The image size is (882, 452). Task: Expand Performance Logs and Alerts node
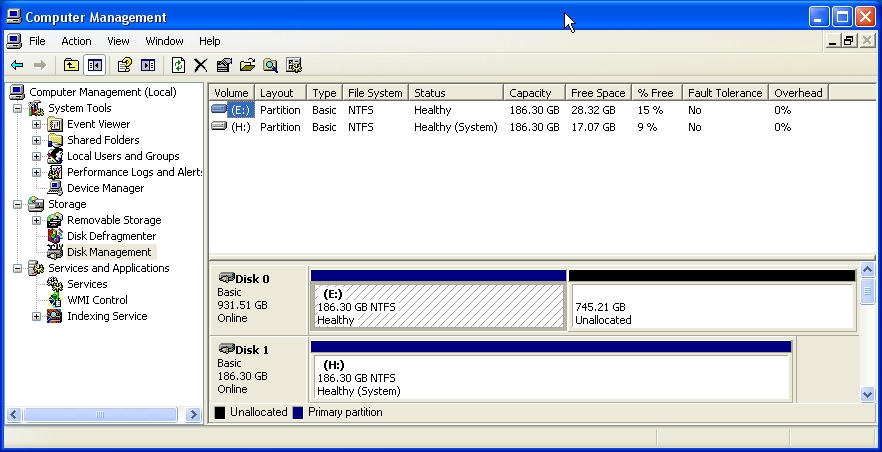click(37, 173)
